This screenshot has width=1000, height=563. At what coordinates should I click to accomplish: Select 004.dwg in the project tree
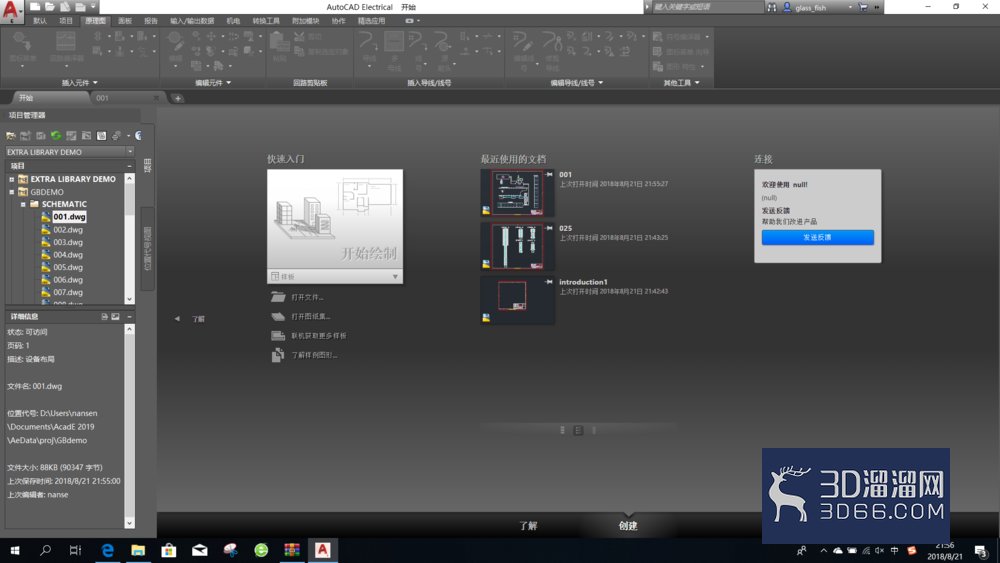coord(68,254)
